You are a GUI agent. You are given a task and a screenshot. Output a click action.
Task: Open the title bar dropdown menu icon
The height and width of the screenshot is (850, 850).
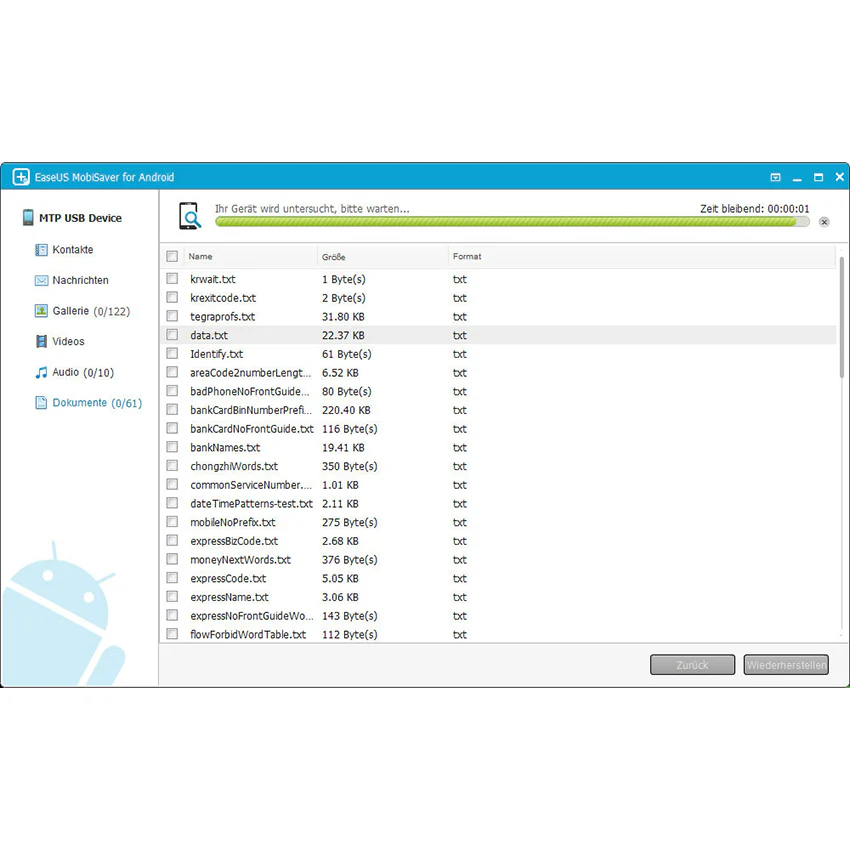tap(776, 177)
